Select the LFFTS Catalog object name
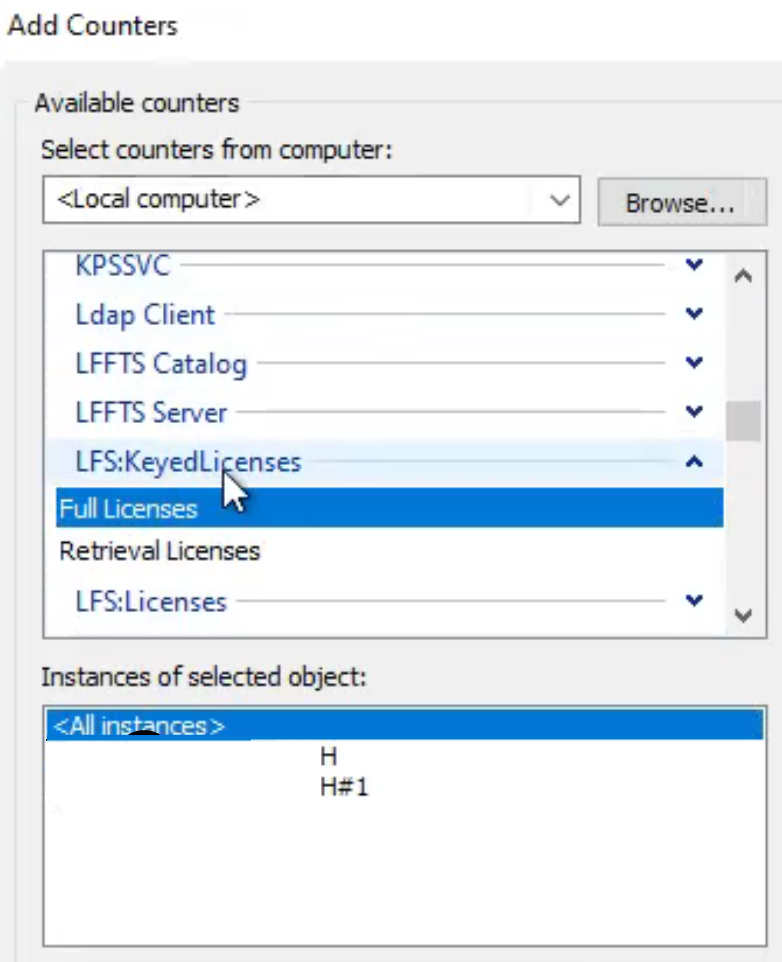This screenshot has height=962, width=782. [161, 364]
